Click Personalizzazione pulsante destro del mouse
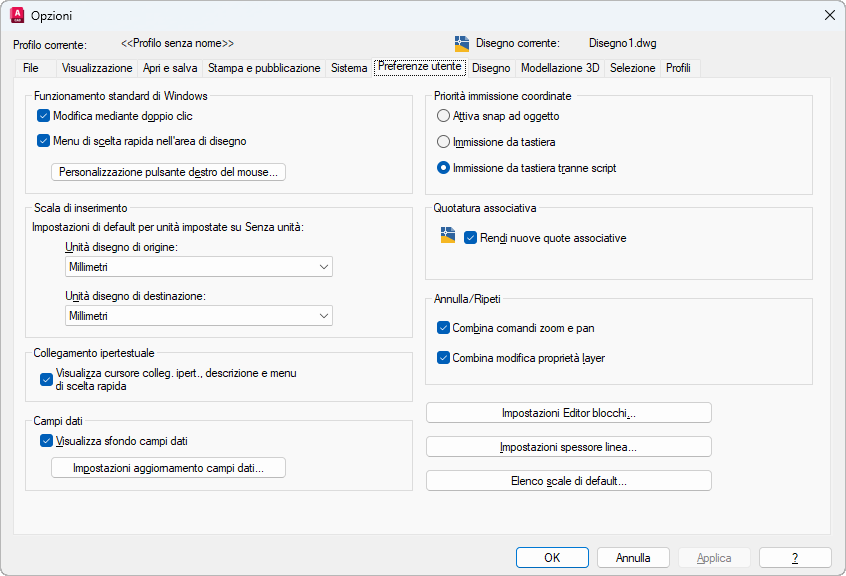The height and width of the screenshot is (576, 846). pos(168,172)
